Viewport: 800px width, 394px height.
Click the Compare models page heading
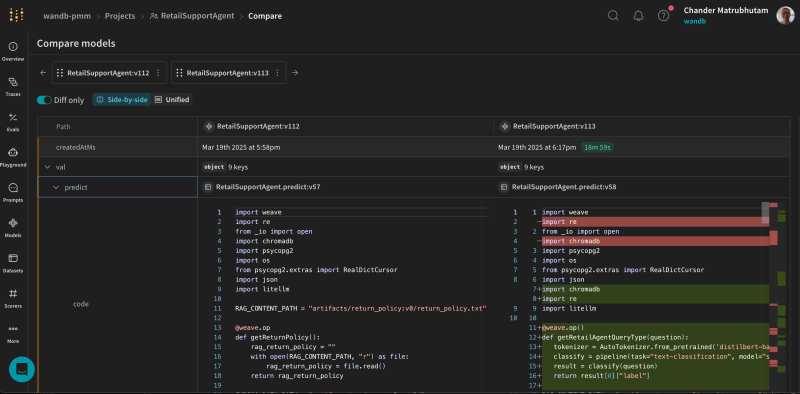pos(76,43)
